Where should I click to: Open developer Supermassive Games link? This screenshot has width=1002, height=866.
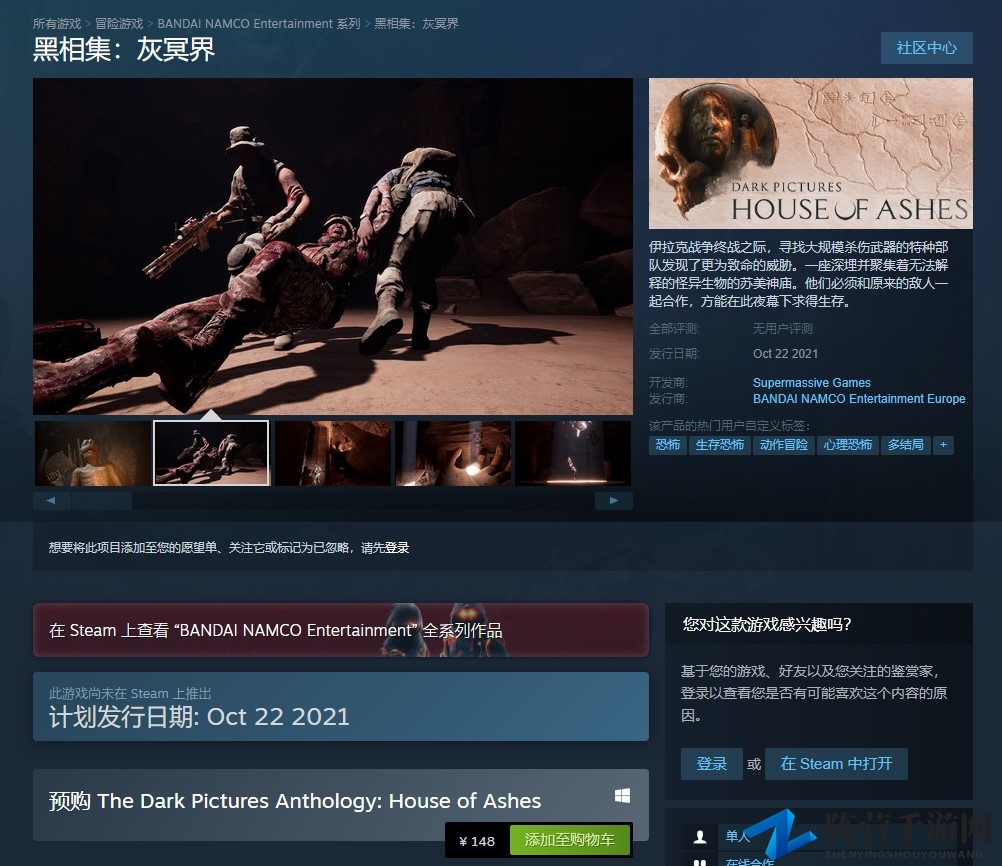click(812, 383)
